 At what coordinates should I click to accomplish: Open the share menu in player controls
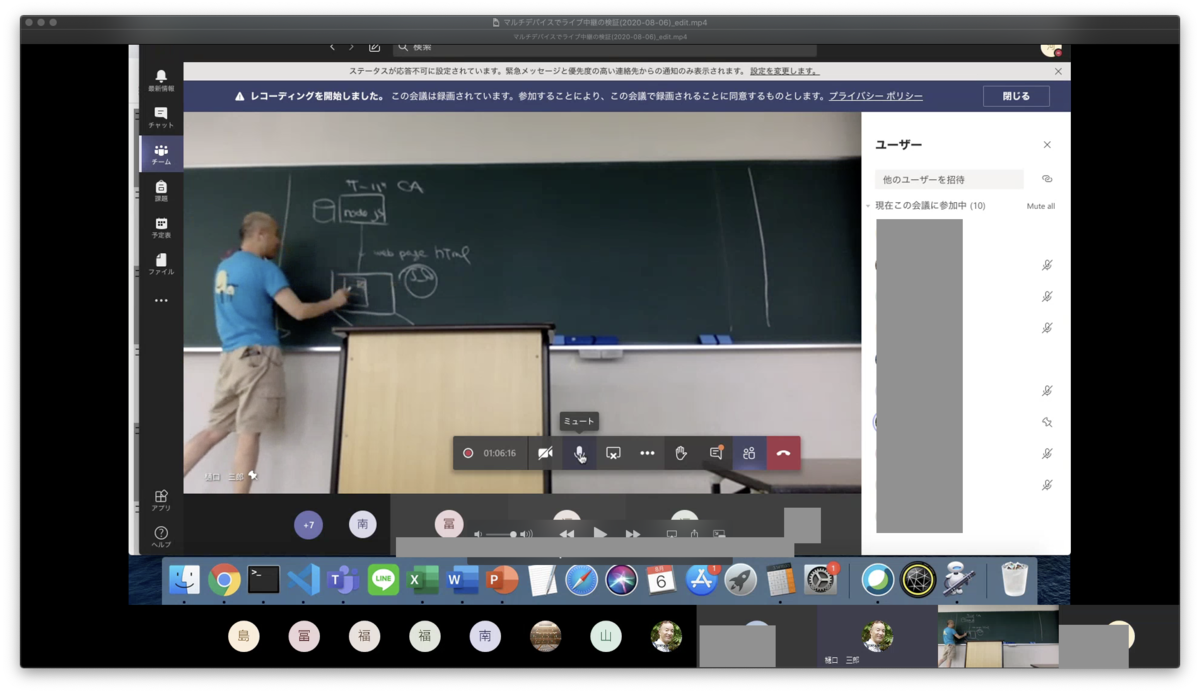(x=694, y=534)
